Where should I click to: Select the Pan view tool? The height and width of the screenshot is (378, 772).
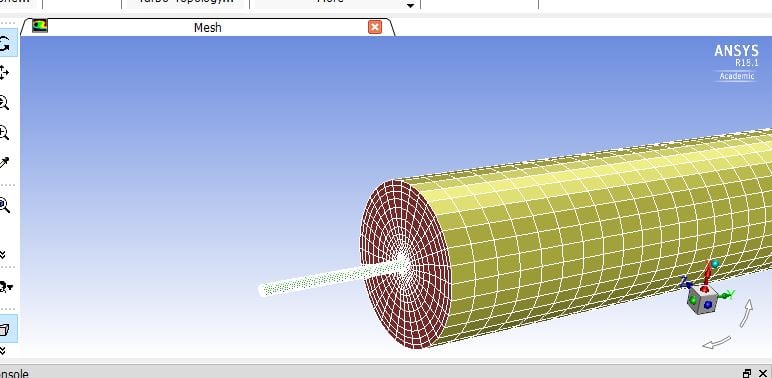[4, 73]
